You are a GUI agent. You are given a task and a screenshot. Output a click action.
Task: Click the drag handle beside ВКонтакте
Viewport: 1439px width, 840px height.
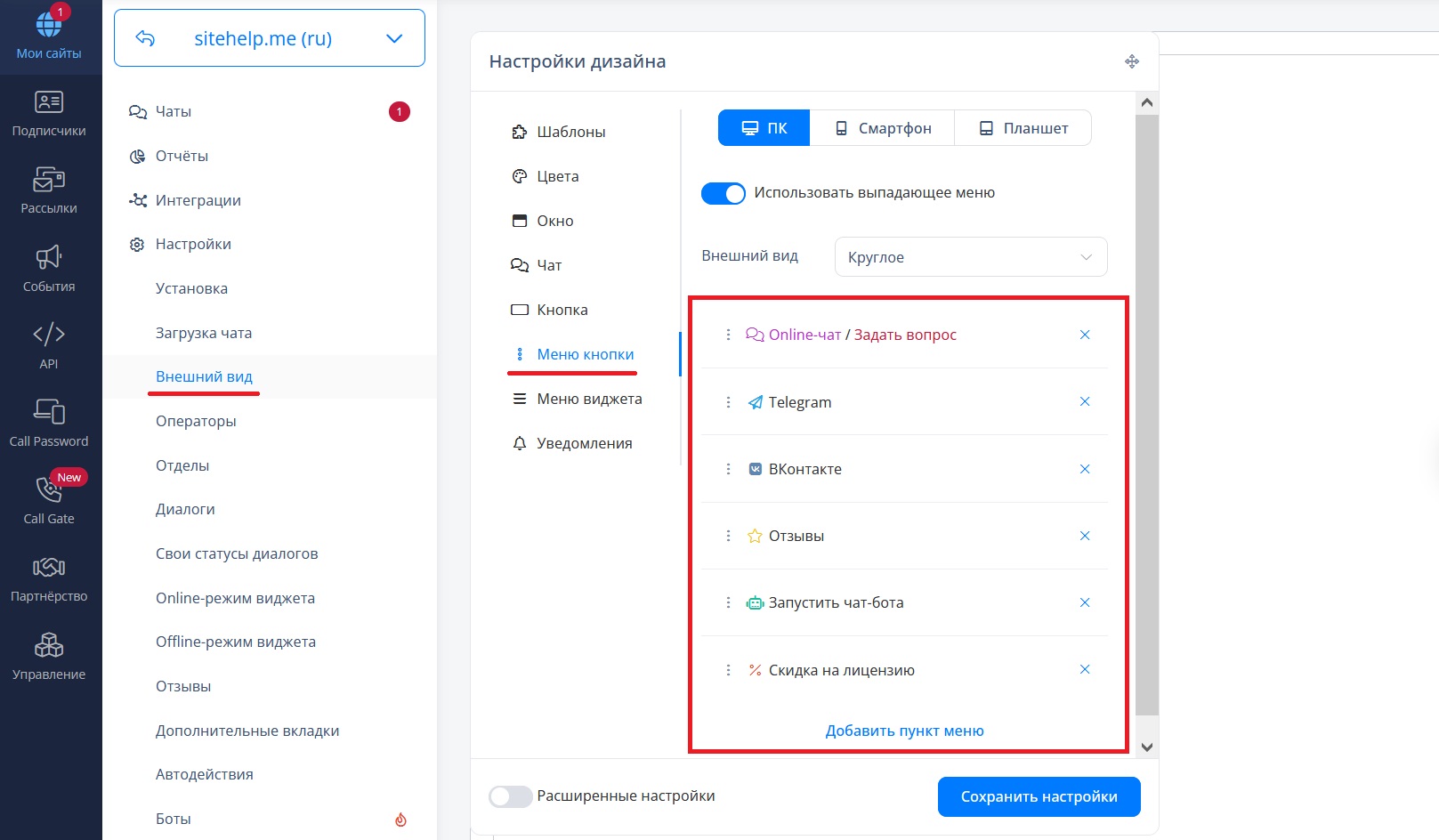click(x=728, y=469)
